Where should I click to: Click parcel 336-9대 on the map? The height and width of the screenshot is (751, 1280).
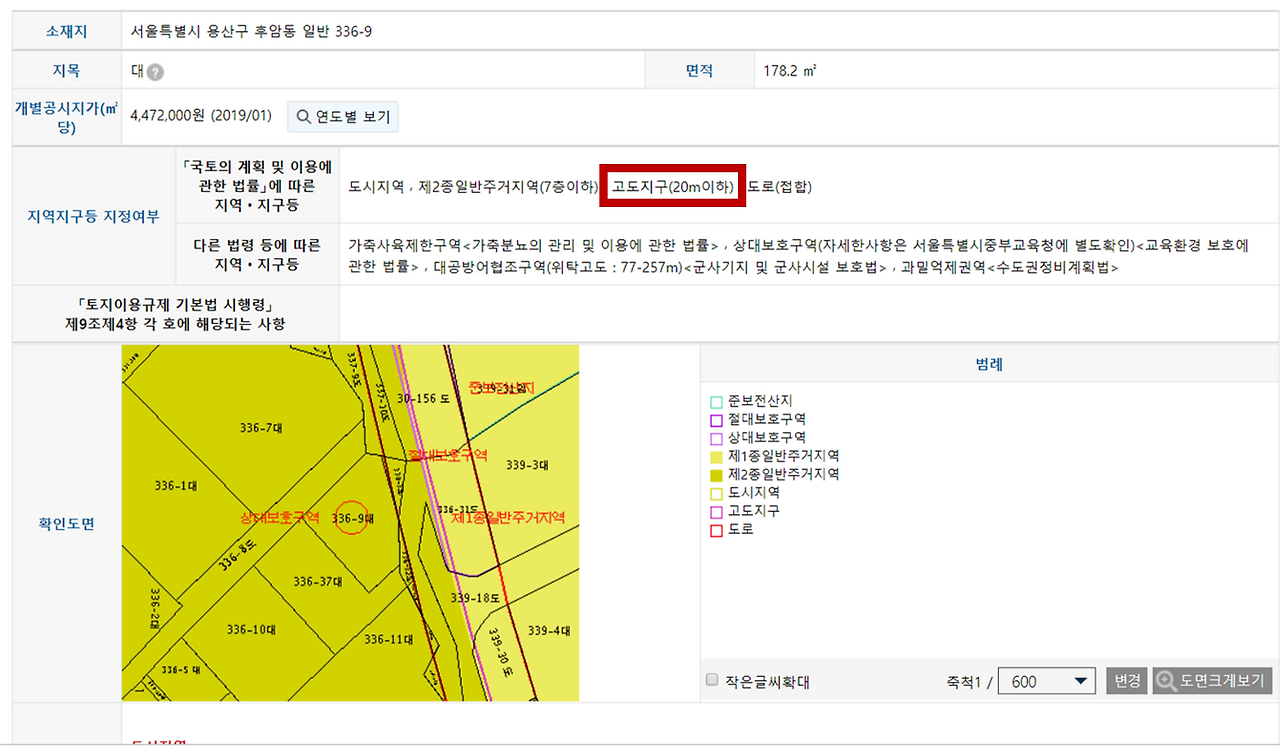[350, 518]
